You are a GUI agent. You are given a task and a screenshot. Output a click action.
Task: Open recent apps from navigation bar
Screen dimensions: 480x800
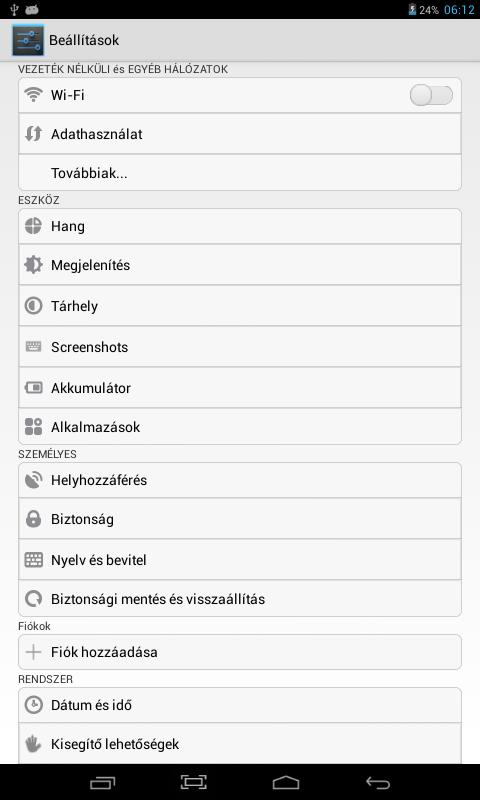[102, 783]
